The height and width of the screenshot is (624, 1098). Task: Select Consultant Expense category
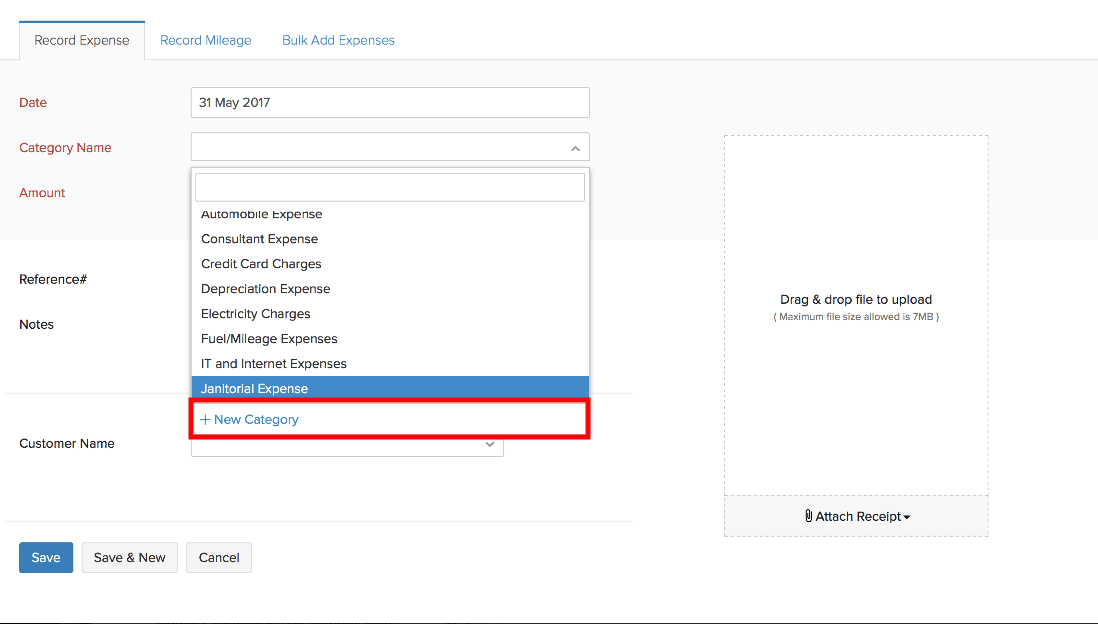tap(260, 239)
